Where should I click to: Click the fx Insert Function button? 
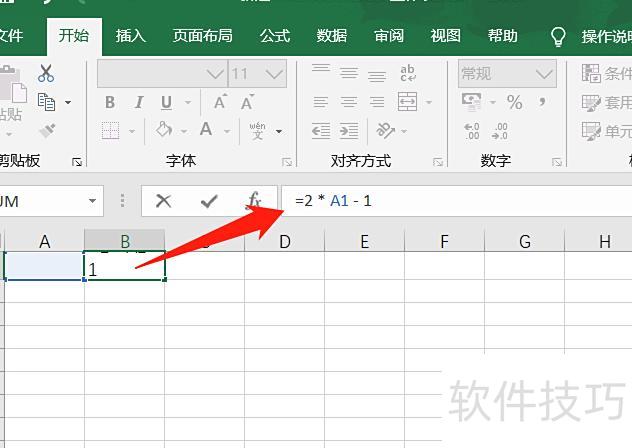254,200
